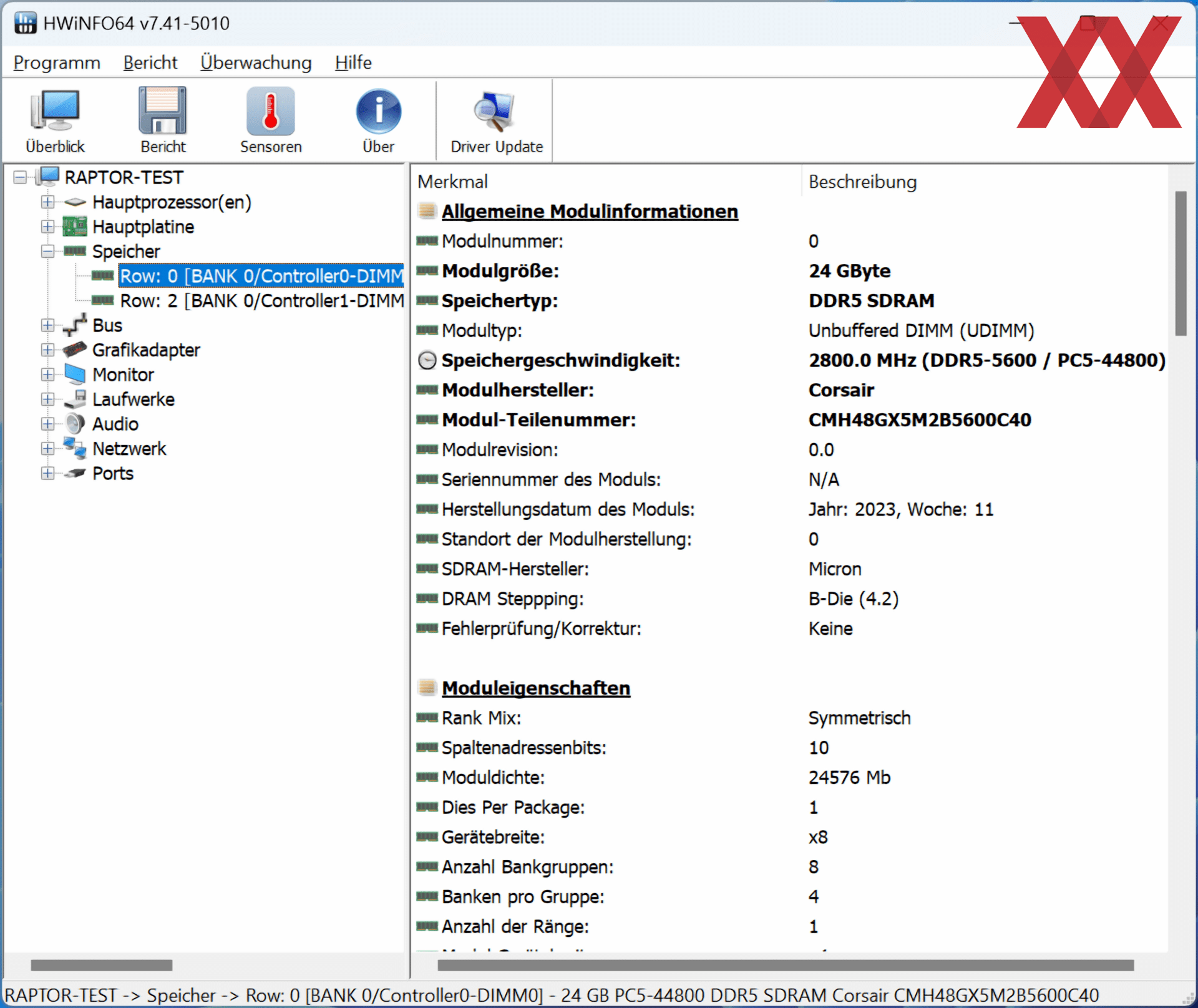
Task: Select the Moduldichte value 24576 Mb
Action: [x=849, y=778]
